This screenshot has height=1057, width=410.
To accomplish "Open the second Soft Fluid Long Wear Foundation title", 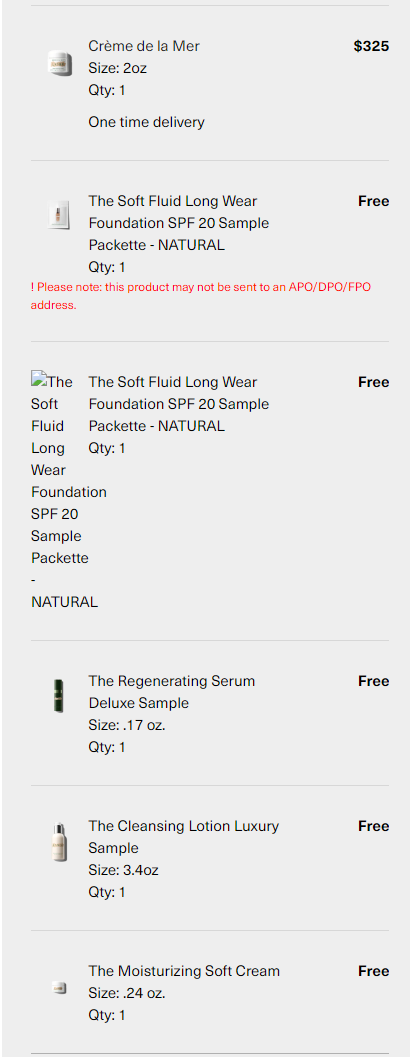I will (x=179, y=404).
